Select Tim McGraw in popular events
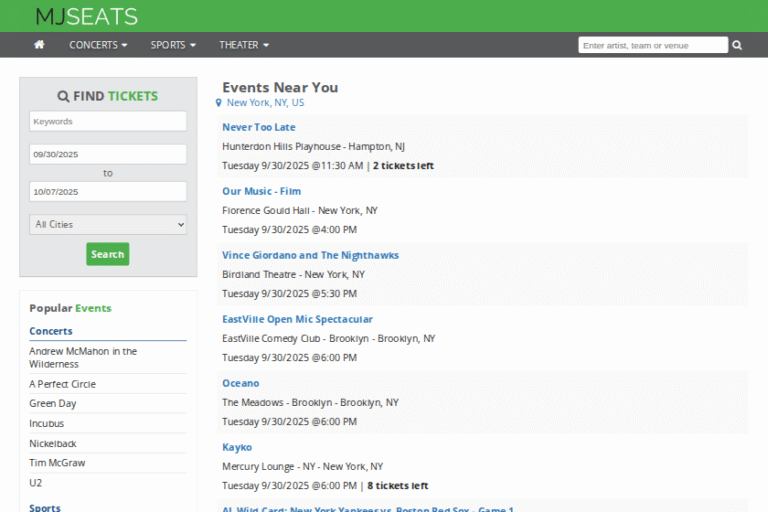The height and width of the screenshot is (512, 768). point(58,463)
